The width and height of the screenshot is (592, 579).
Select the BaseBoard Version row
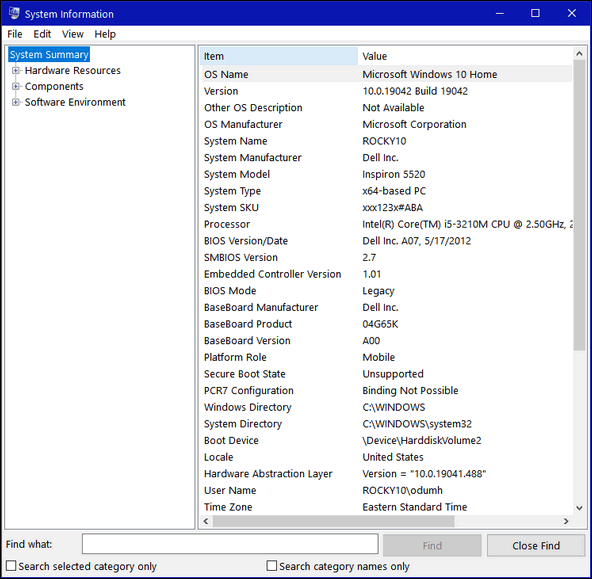point(386,340)
